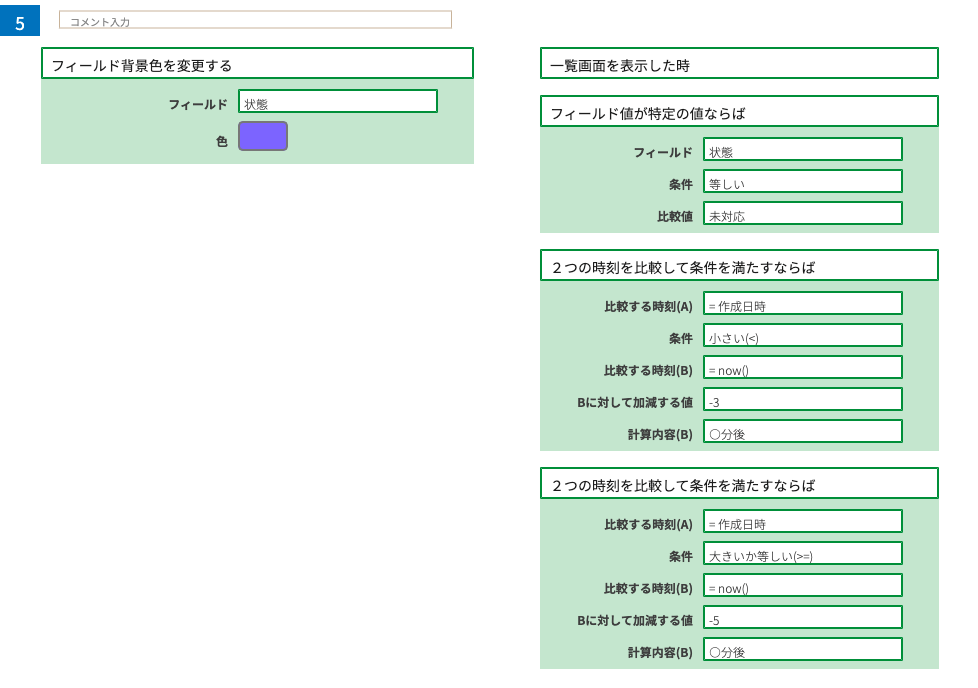
Task: Select the first 2つの時刻を比較して header
Action: tap(739, 266)
